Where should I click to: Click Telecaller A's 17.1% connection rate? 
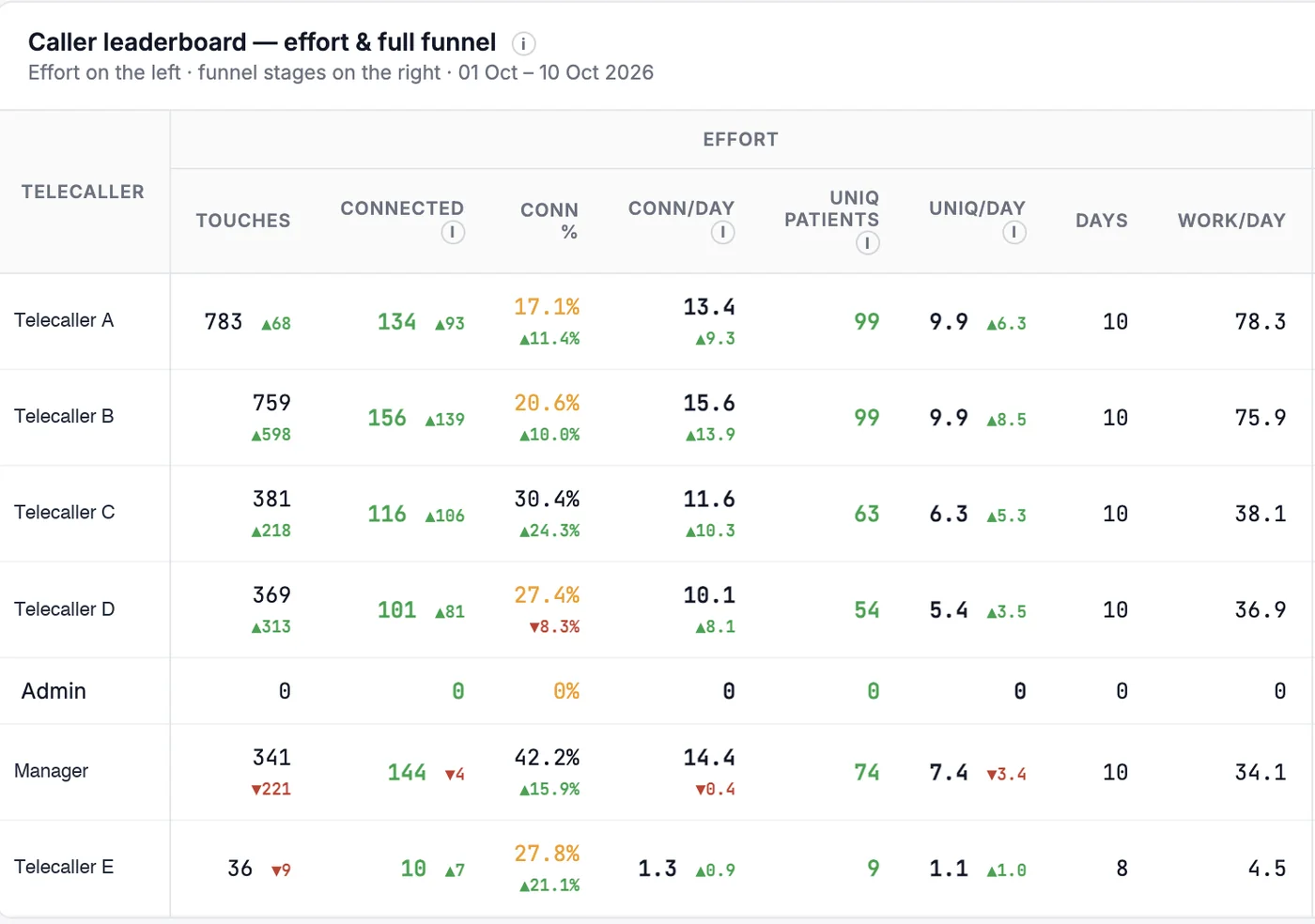pos(547,307)
